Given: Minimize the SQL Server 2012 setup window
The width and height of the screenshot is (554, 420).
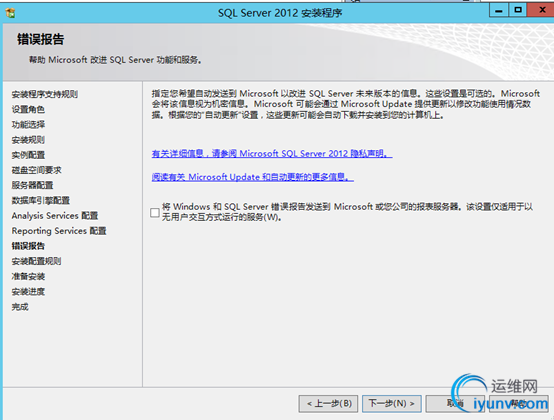Looking at the screenshot, I should coord(499,10).
